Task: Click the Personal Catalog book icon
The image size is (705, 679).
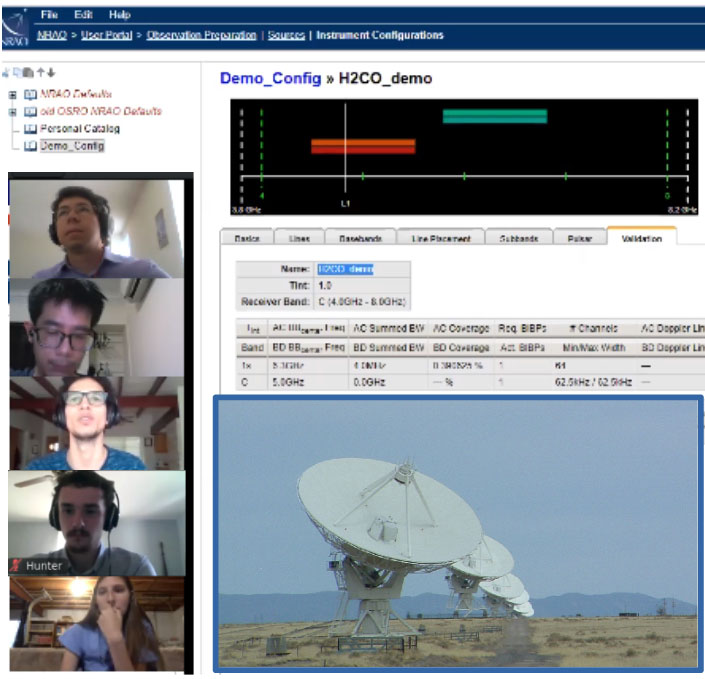Action: coord(31,129)
